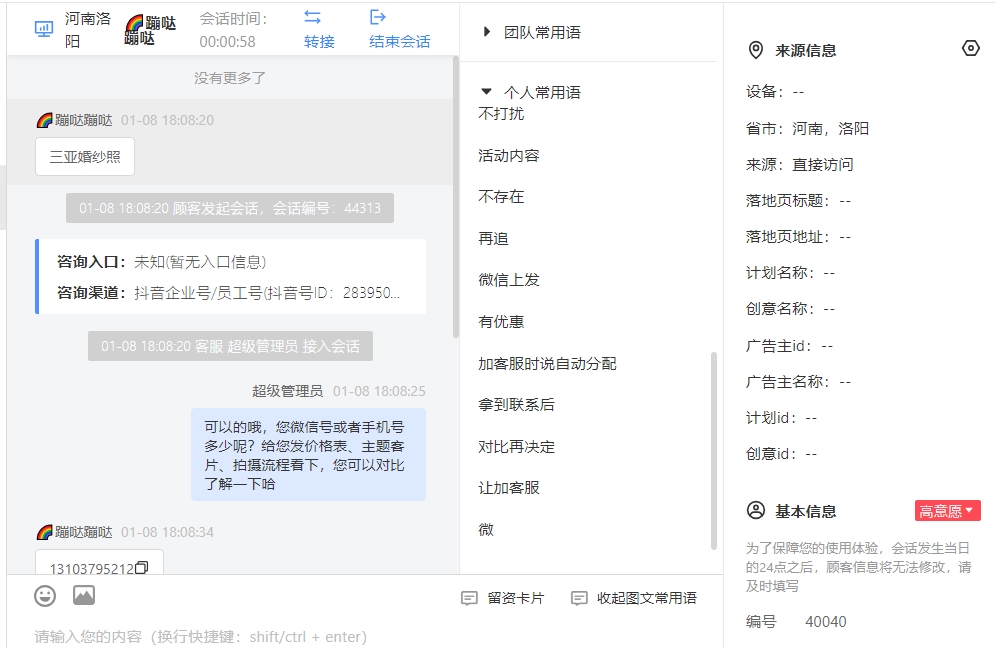Click the 没有更多了 notice
The height and width of the screenshot is (648, 995).
[x=230, y=78]
